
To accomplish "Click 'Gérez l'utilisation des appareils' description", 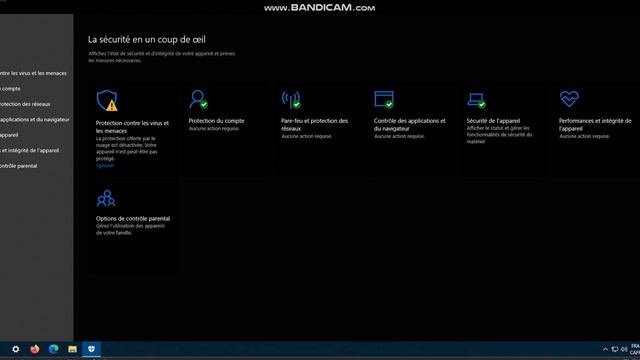I will (130, 229).
